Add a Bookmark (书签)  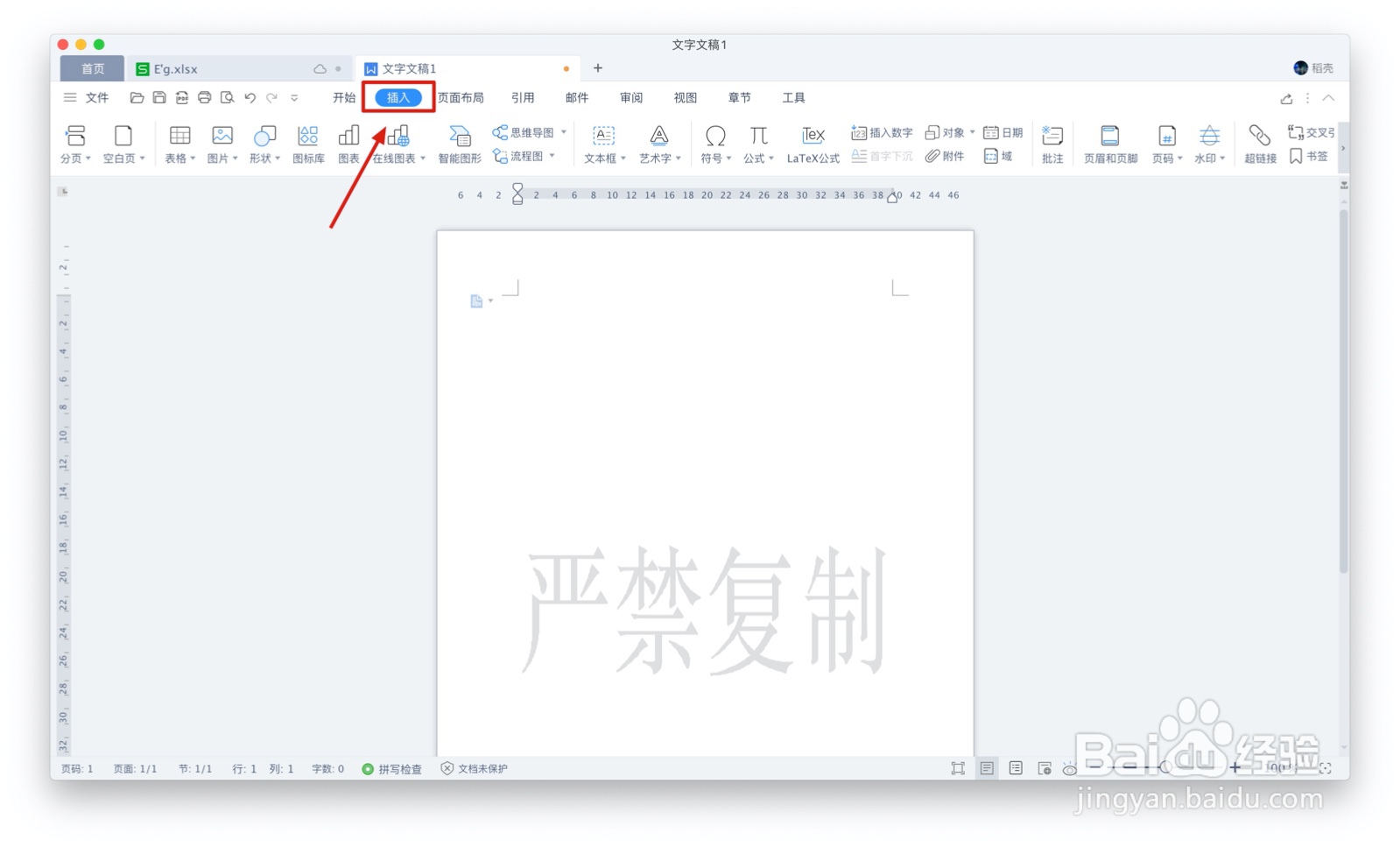pos(1309,156)
